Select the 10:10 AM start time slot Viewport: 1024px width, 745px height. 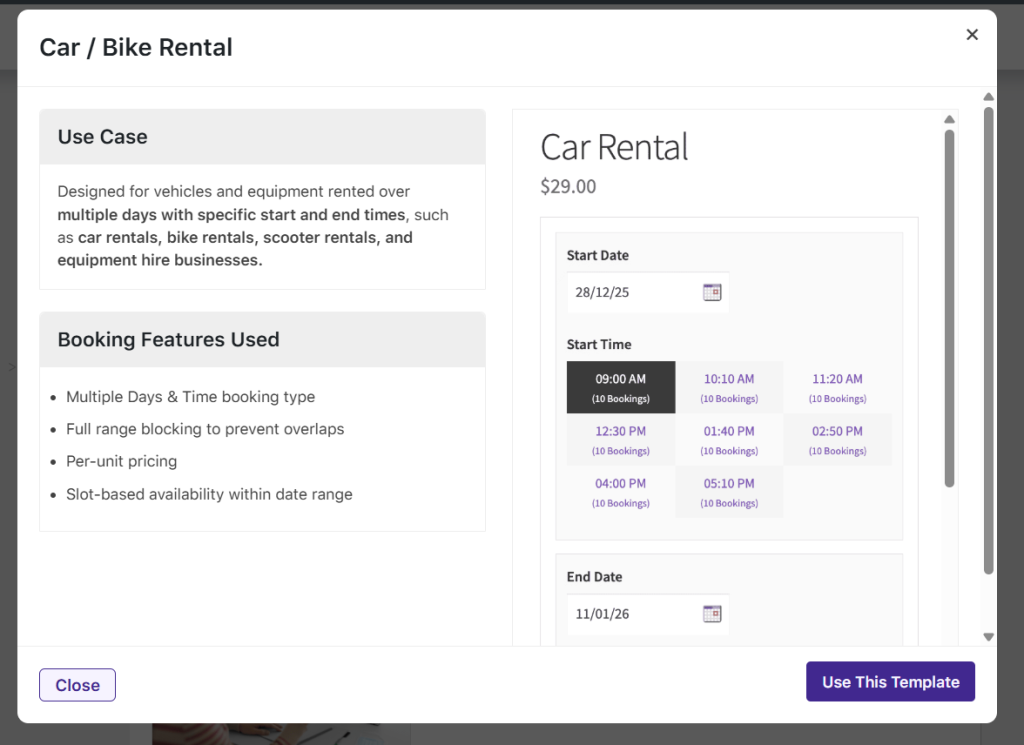(x=729, y=387)
